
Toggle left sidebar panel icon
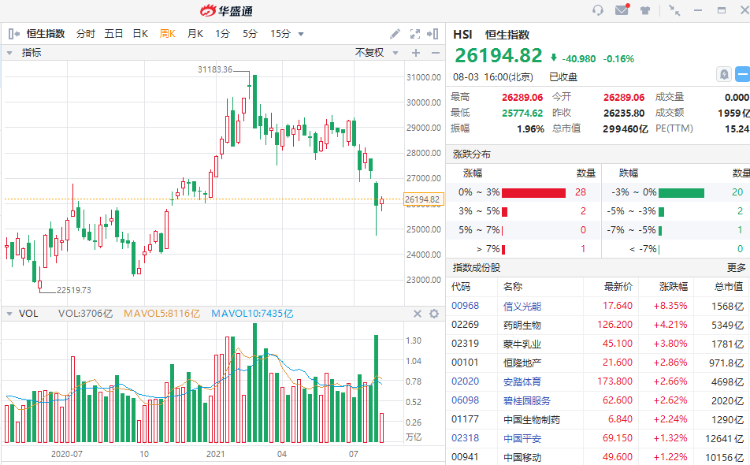point(14,34)
